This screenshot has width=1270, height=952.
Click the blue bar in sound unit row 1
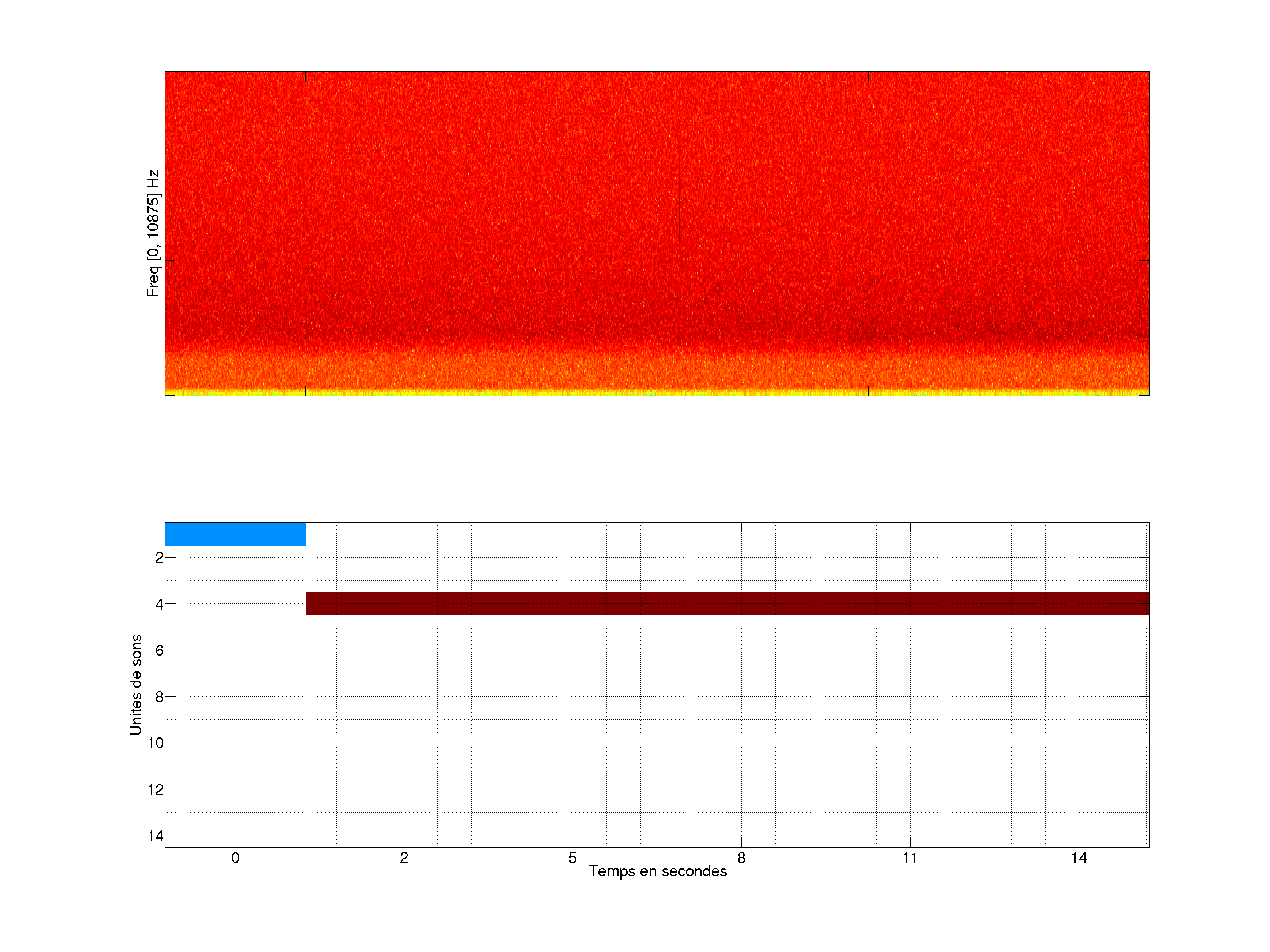[235, 534]
